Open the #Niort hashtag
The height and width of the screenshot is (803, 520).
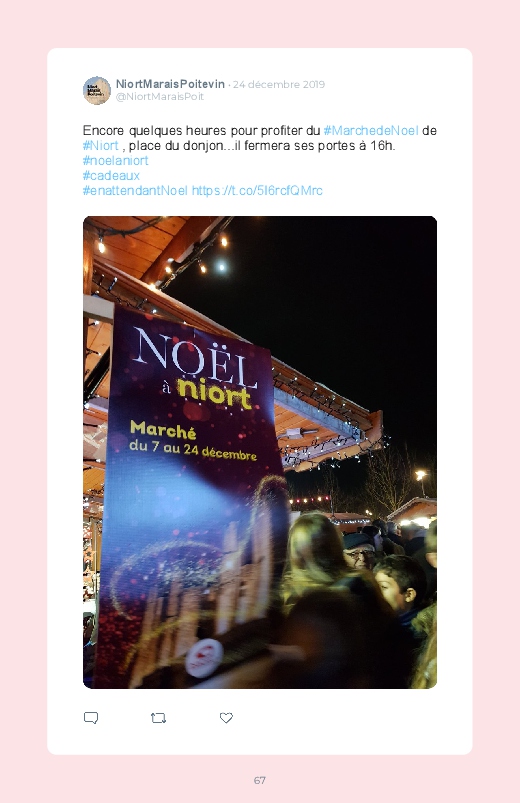[100, 145]
